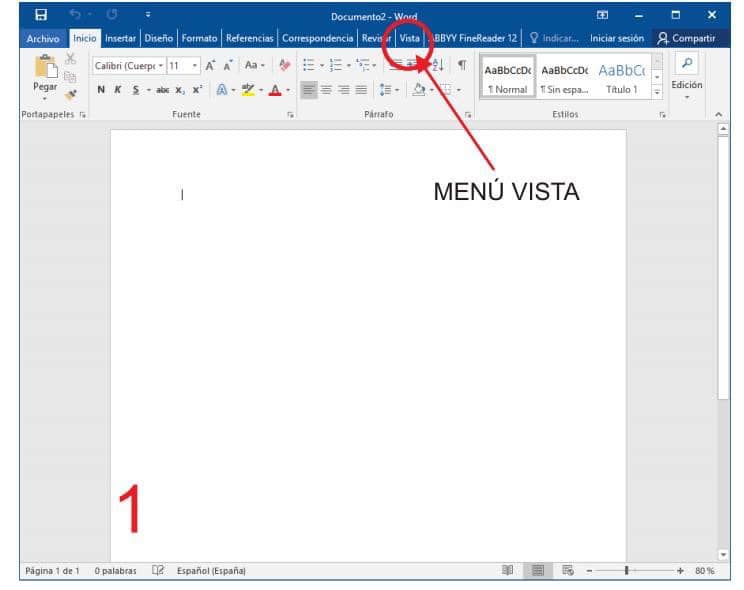Click the Copy icon
The height and width of the screenshot is (590, 744).
(70, 77)
